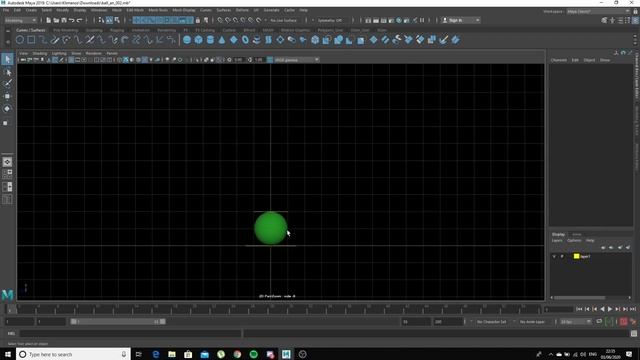The width and height of the screenshot is (640, 360).
Task: Choose the Paint selection brush tool
Action: 7,84
